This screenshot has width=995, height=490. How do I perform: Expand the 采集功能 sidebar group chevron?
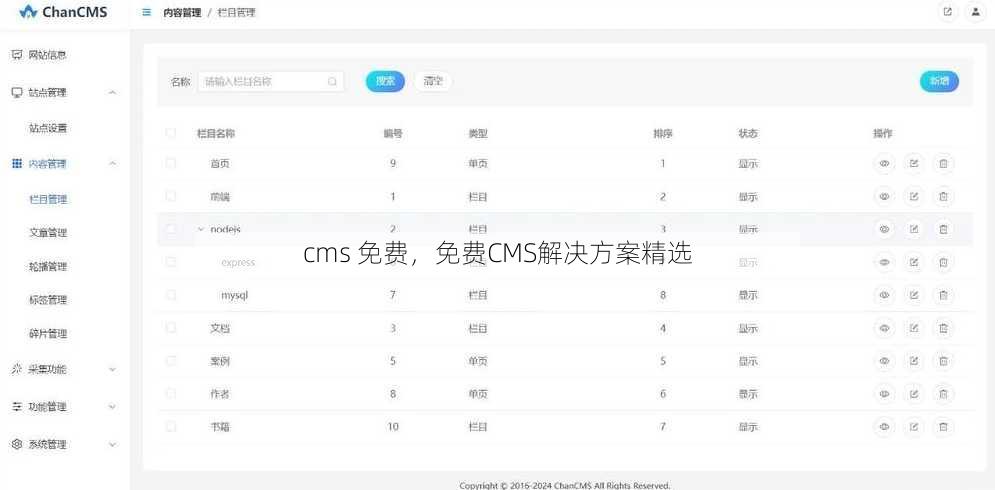112,369
